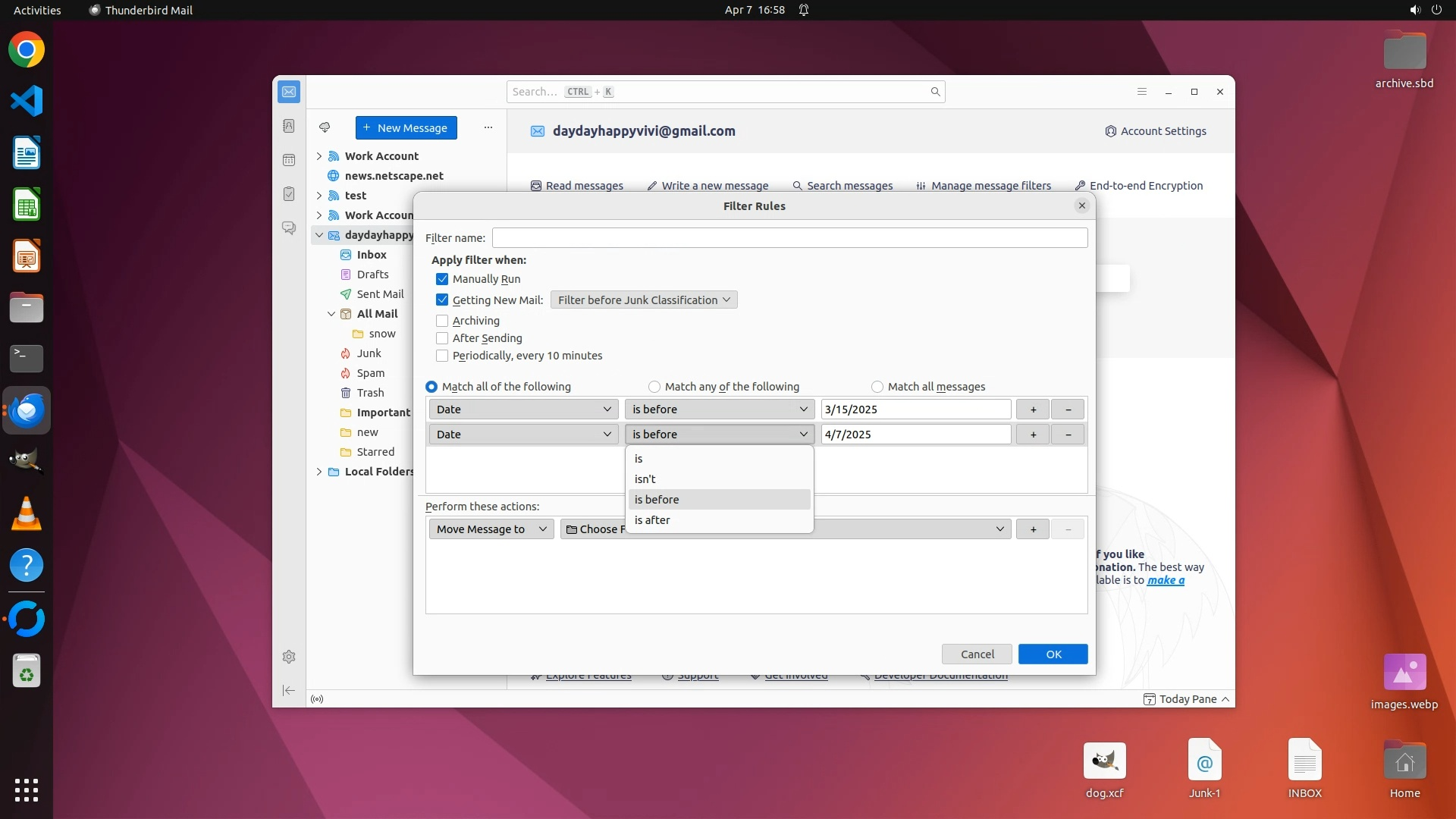The image size is (1456, 819).
Task: Click the Get Messages cloud icon
Action: tap(325, 127)
